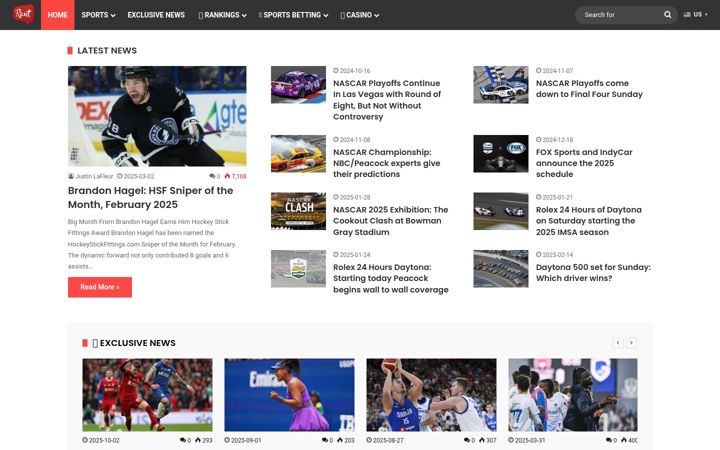
Task: Open Rolex 24 IMSA night race thumbnail
Action: [x=501, y=211]
